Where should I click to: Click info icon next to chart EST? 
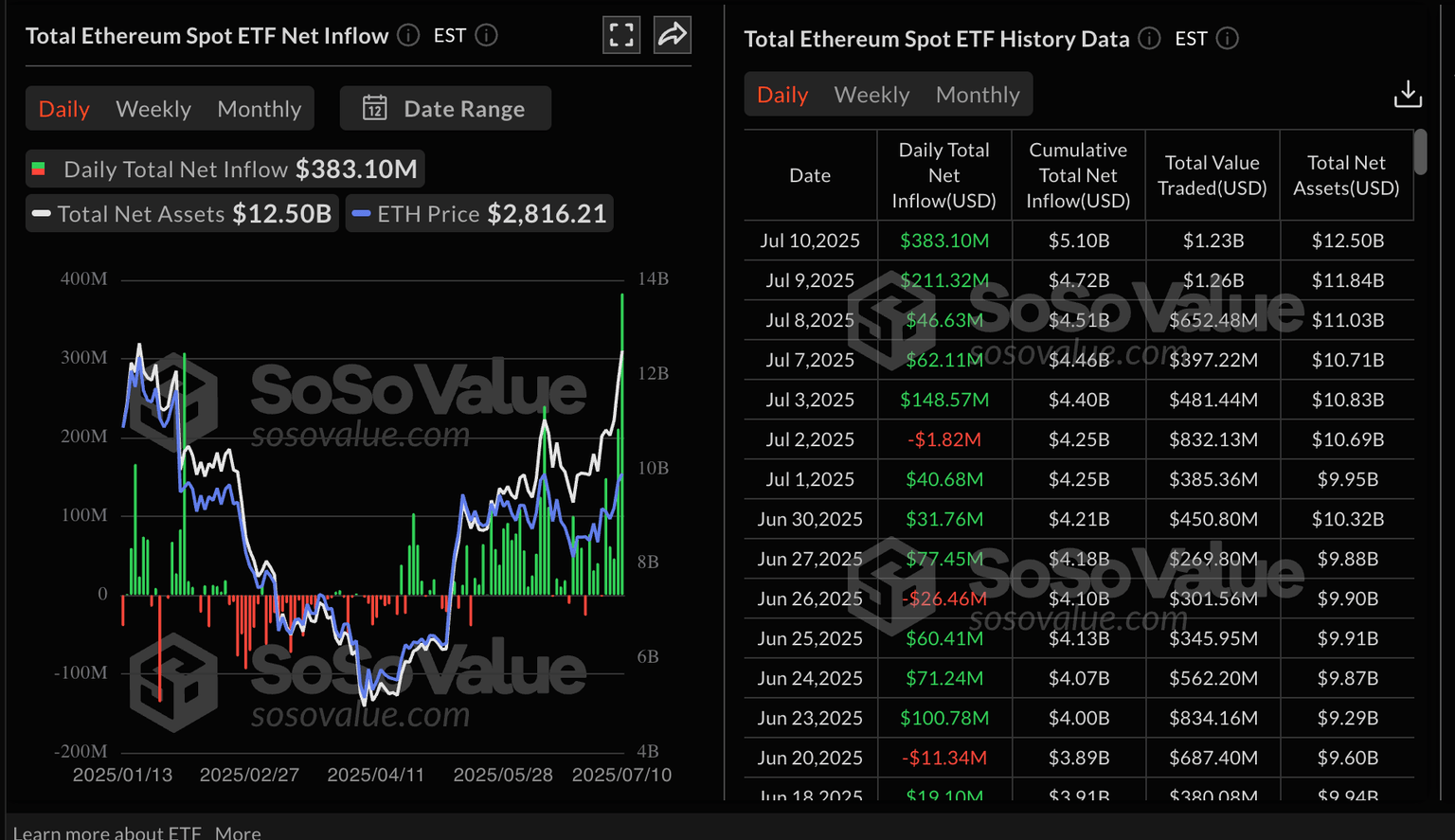click(x=486, y=36)
